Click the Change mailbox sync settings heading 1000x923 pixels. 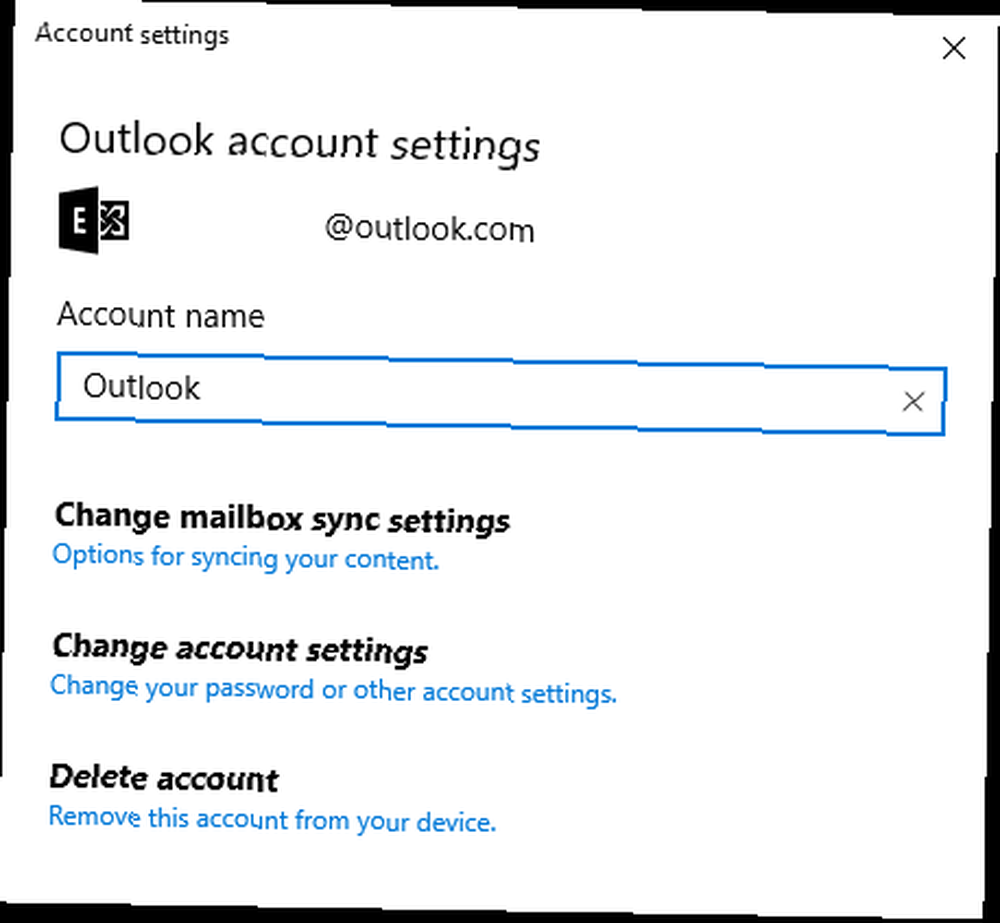point(282,518)
